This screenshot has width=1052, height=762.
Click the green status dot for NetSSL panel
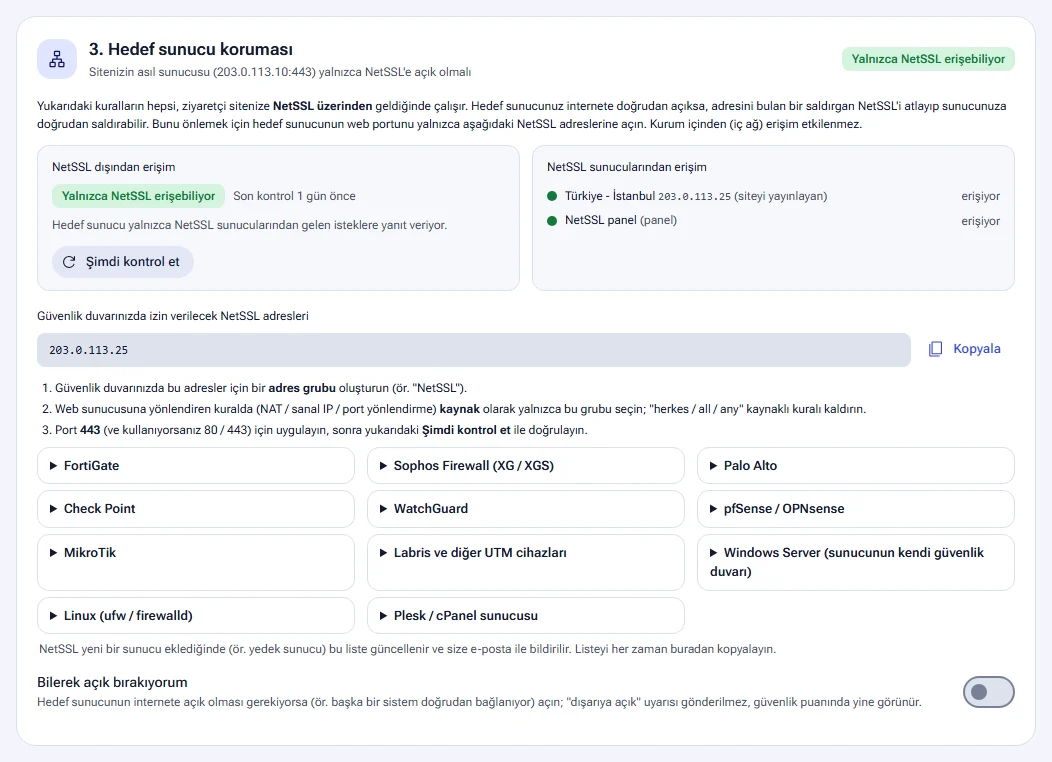tap(552, 220)
